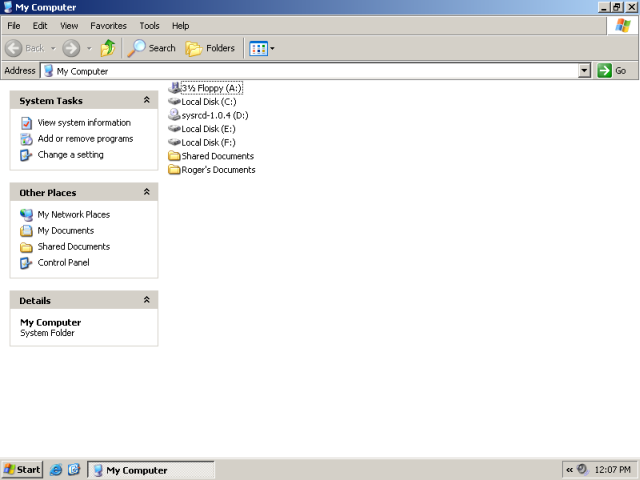
Task: Go up one folder level icon
Action: [x=108, y=48]
